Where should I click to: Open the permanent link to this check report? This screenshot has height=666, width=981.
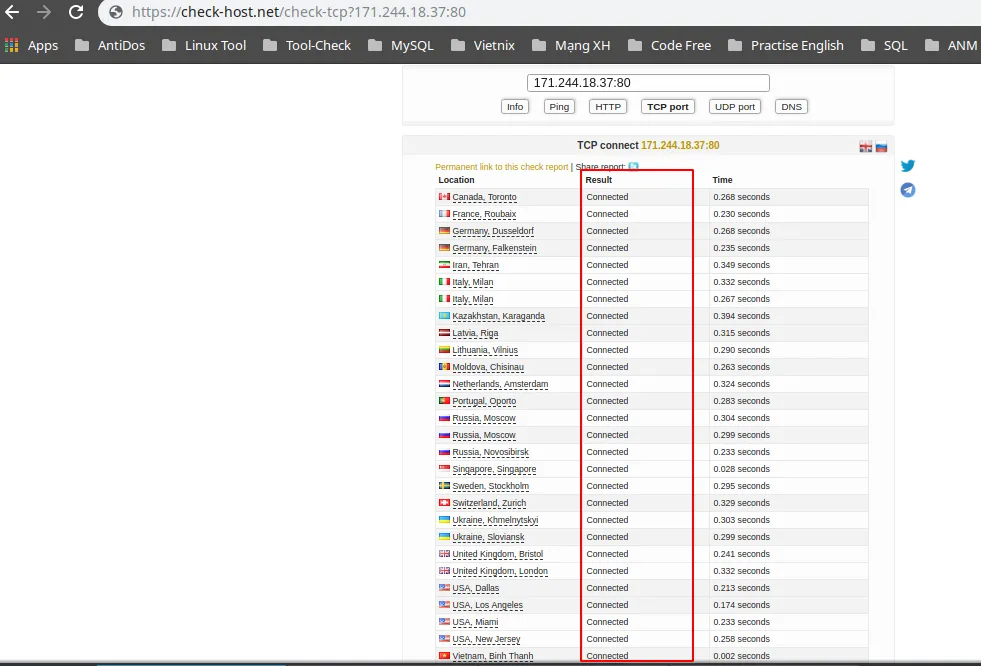pos(501,167)
